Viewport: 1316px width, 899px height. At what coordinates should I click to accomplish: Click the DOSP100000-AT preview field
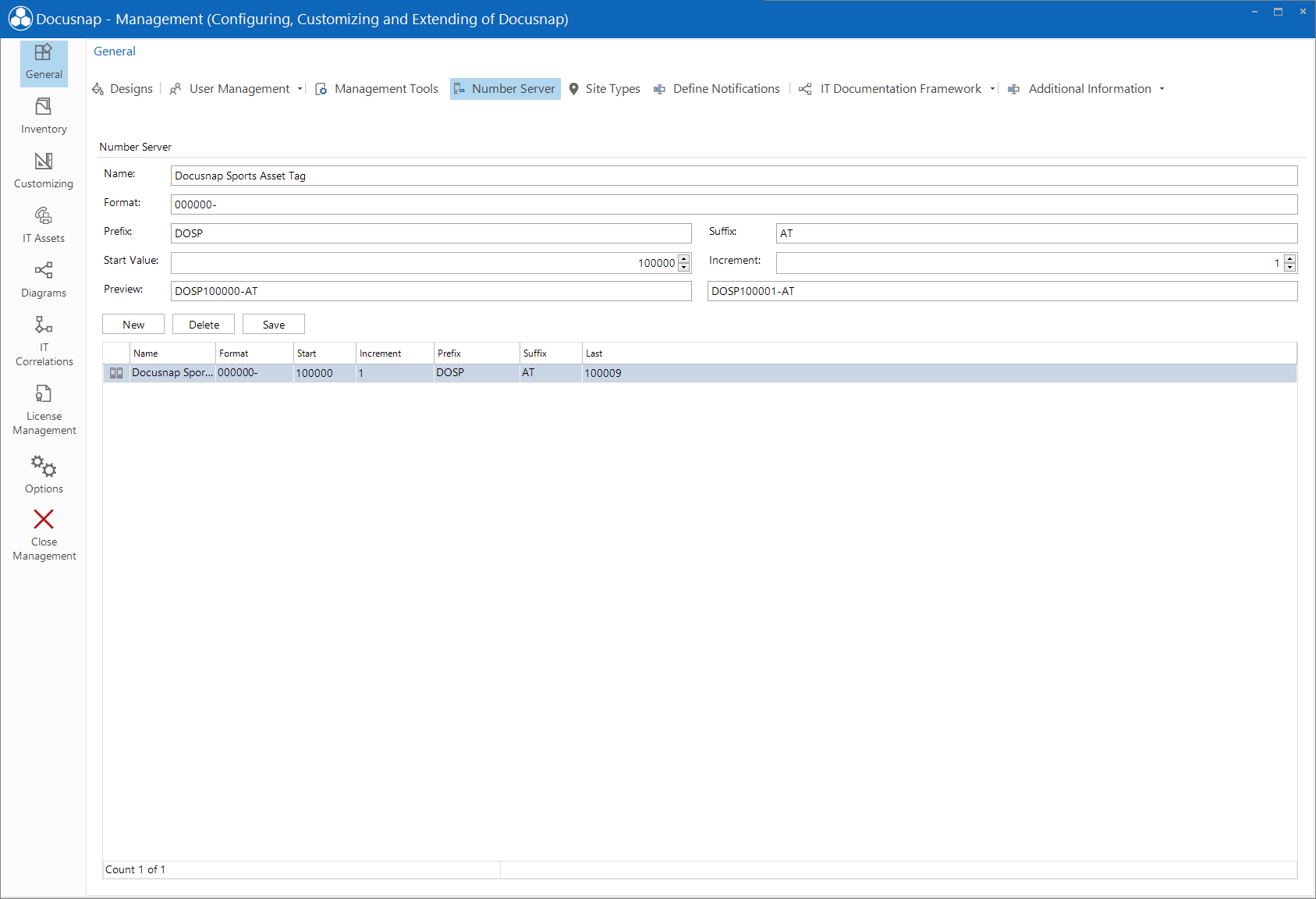pos(431,291)
